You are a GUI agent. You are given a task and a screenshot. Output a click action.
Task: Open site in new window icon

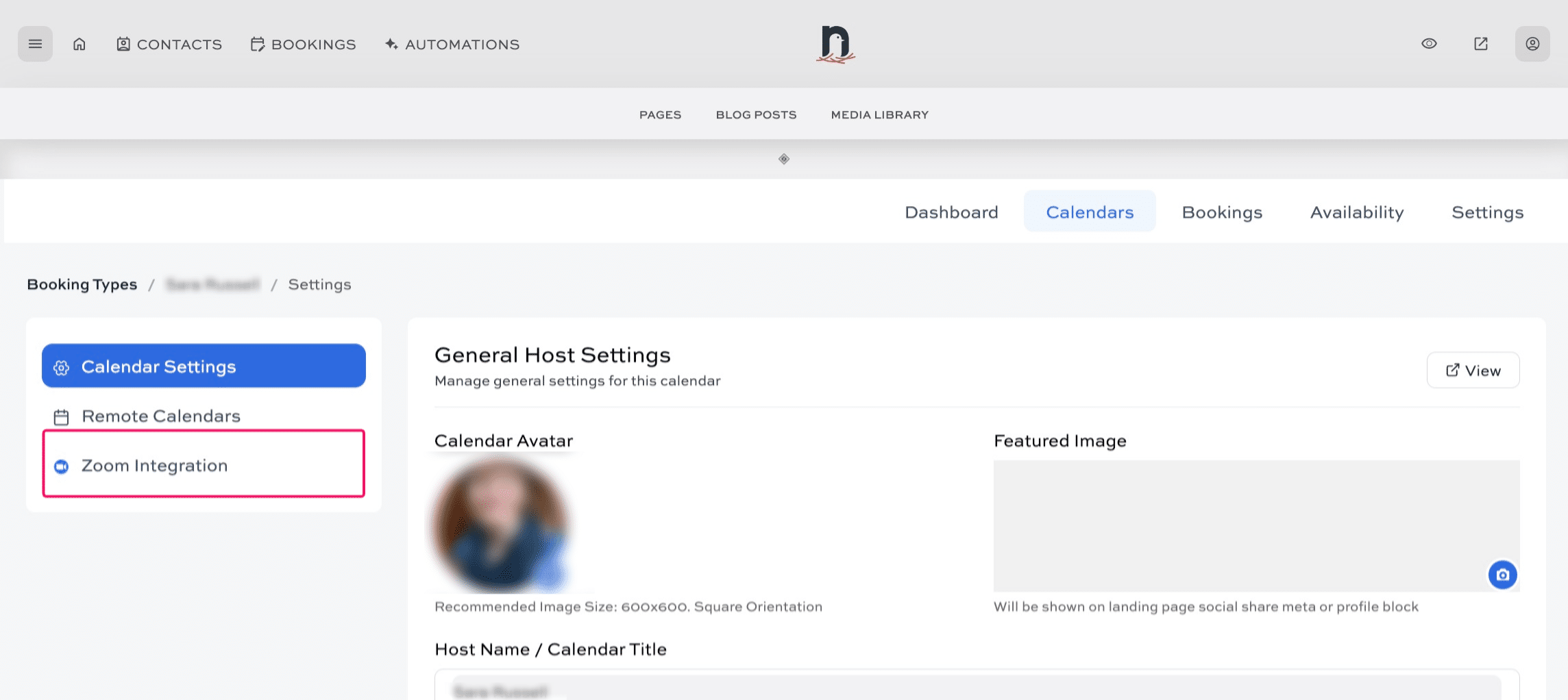pos(1481,44)
